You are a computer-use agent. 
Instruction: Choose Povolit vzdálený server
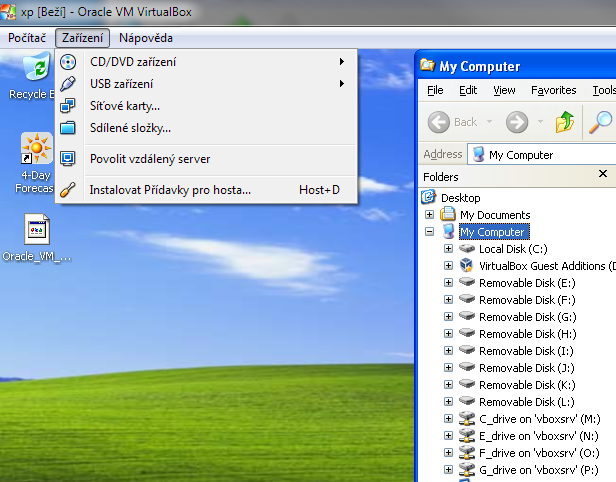(206, 159)
